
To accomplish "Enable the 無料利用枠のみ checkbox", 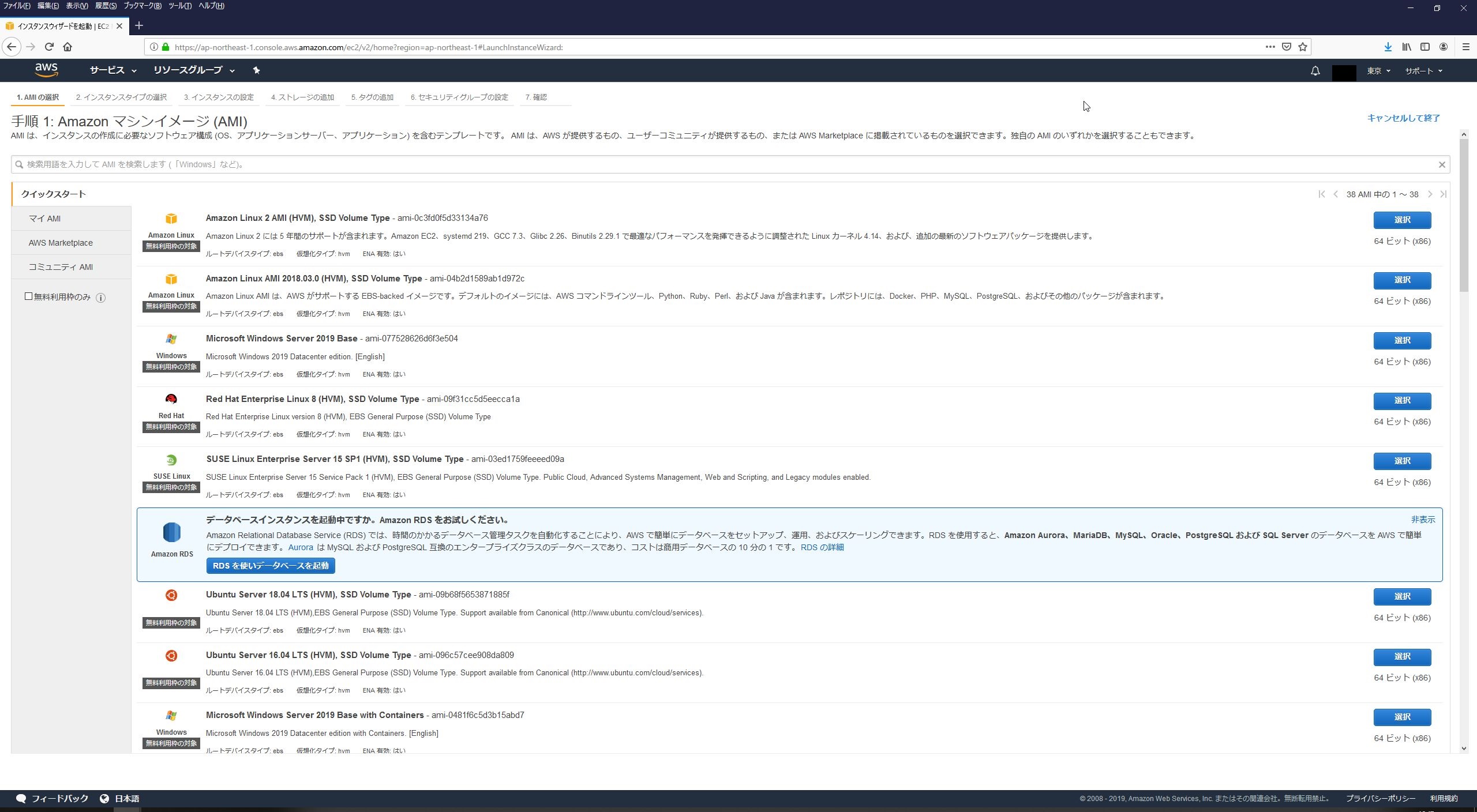I will point(28,296).
